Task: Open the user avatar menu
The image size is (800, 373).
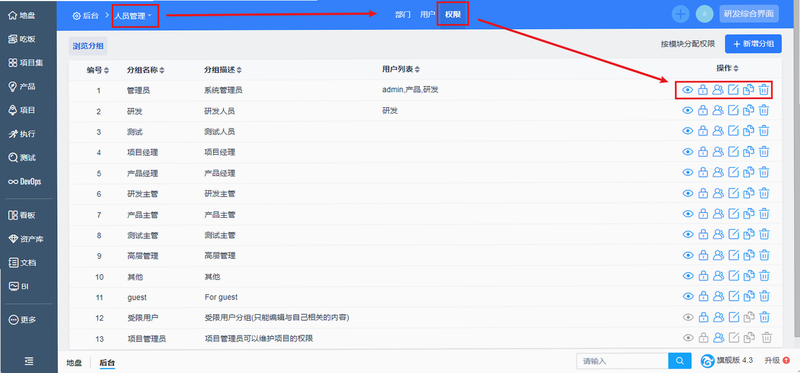Action: tap(705, 14)
